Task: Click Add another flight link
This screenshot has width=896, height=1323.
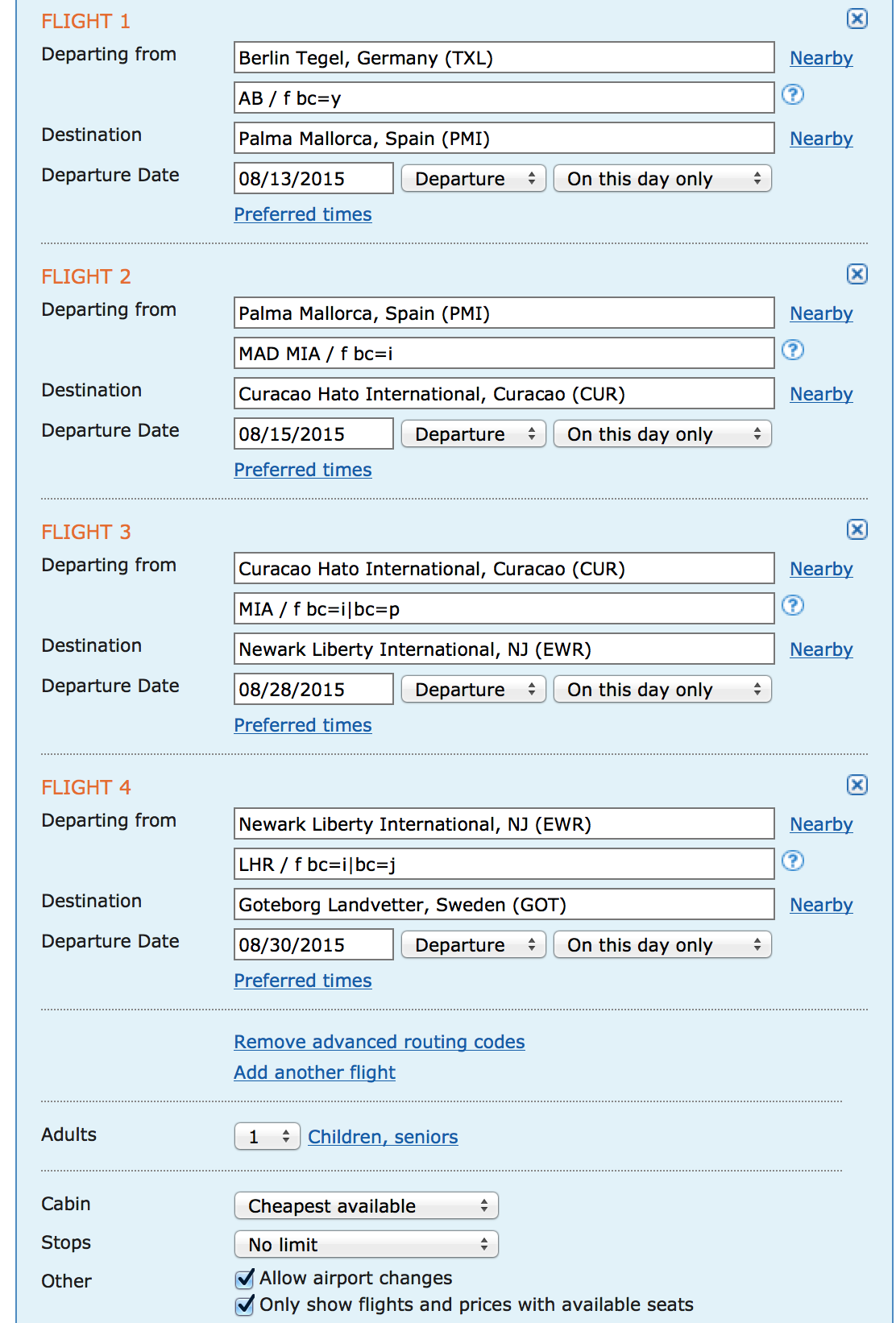Action: [315, 1072]
